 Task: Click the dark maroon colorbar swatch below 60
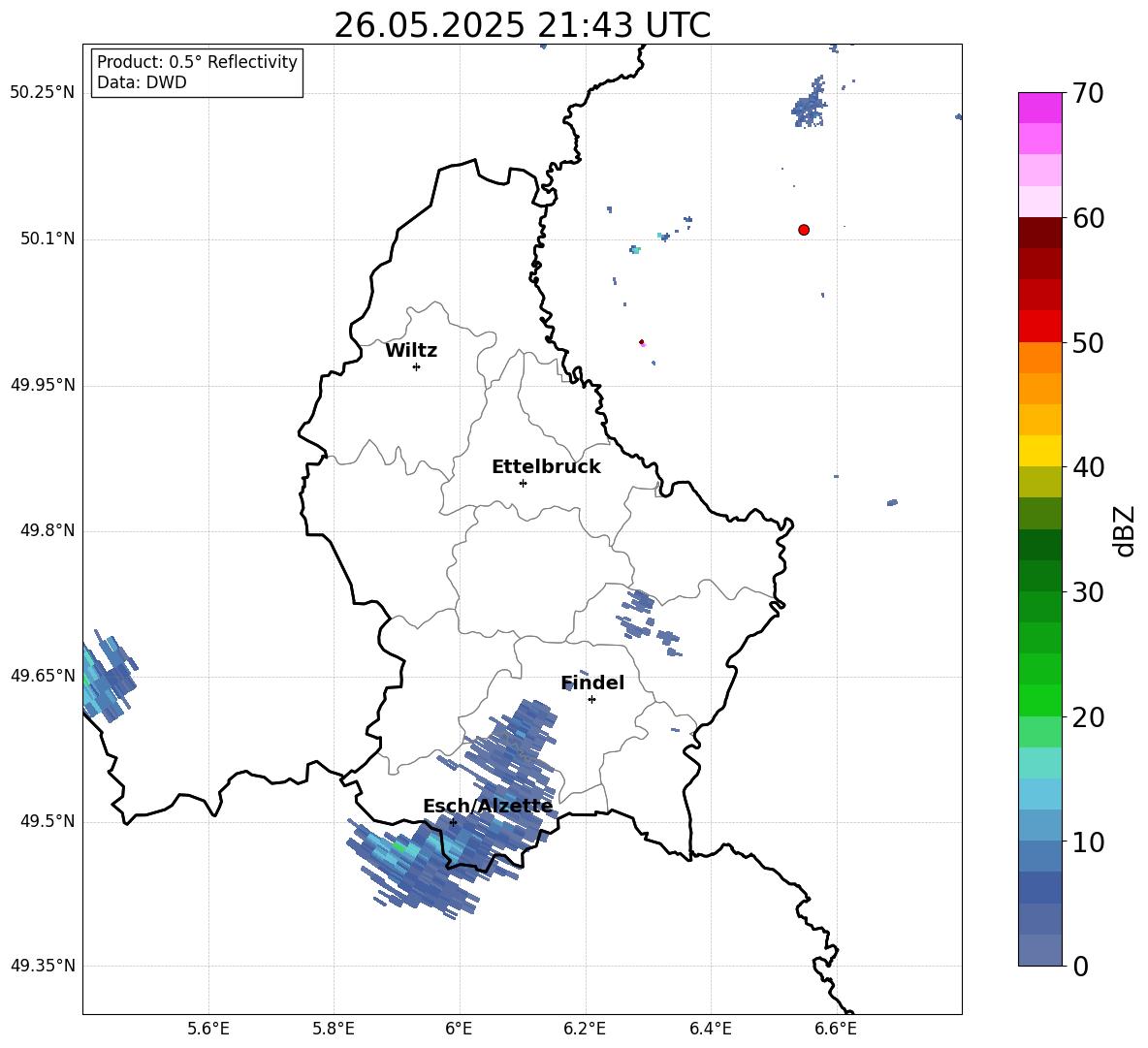1039,233
